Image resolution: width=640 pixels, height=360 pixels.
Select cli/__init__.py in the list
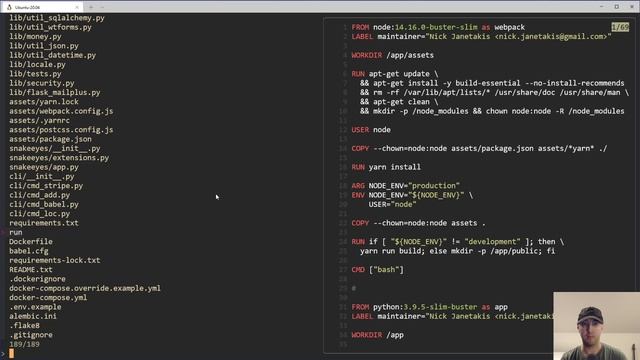point(42,176)
